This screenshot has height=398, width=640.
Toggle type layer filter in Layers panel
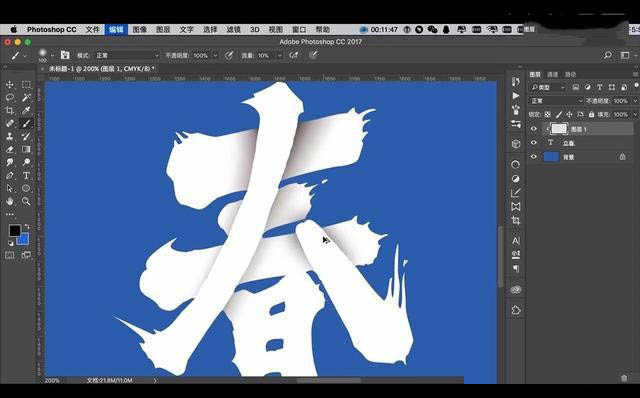coord(600,87)
